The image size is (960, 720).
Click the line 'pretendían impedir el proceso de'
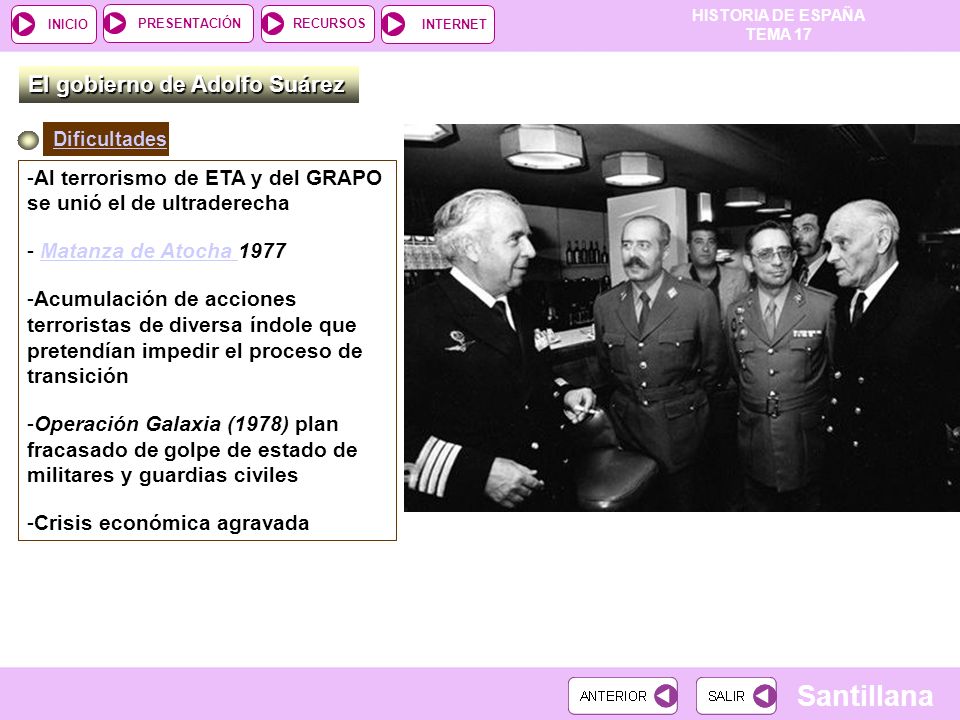[x=195, y=351]
